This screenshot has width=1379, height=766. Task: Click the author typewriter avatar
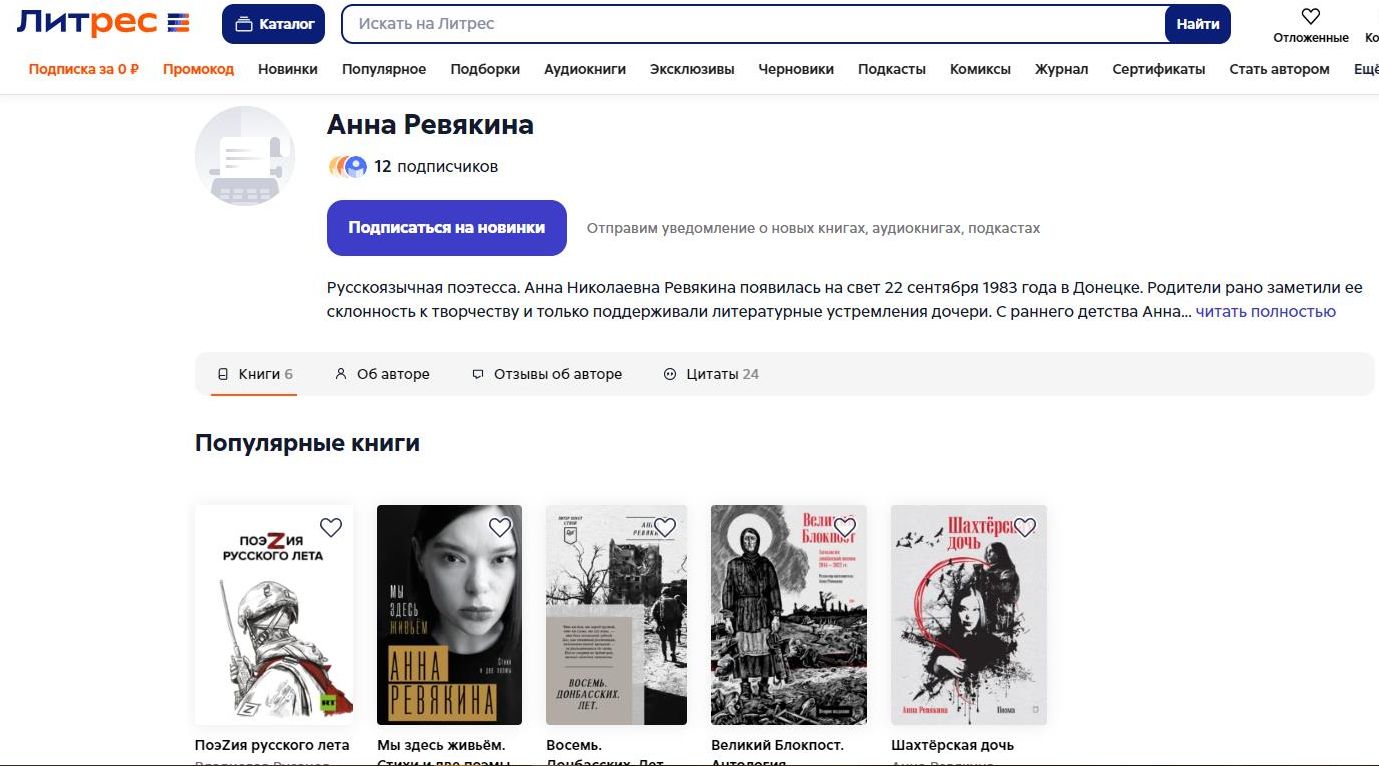[245, 156]
